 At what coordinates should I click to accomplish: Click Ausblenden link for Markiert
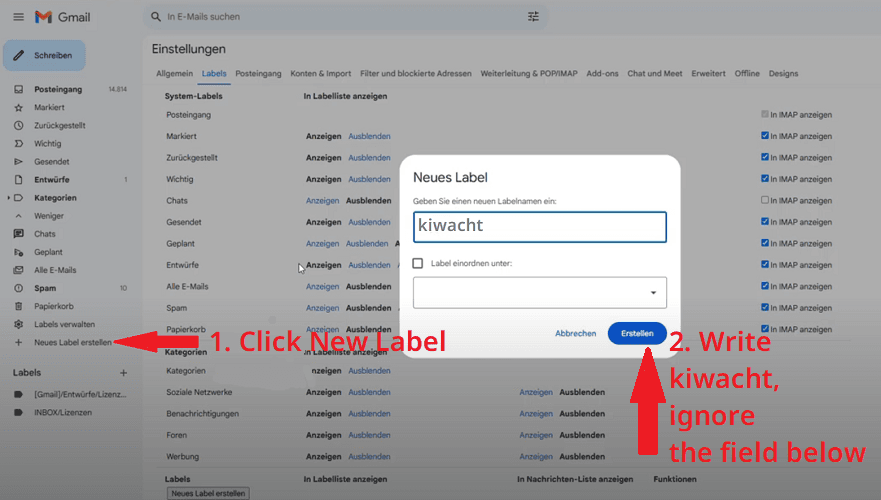(x=369, y=136)
